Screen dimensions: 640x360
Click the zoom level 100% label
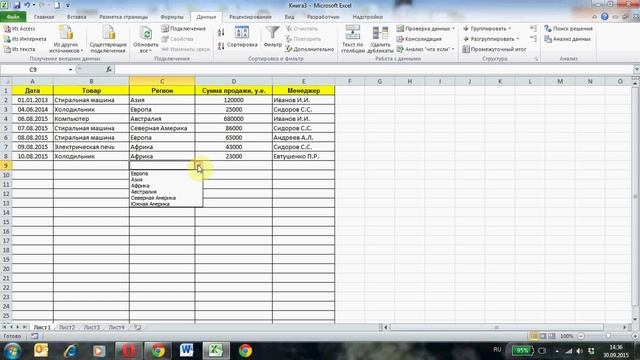click(566, 336)
